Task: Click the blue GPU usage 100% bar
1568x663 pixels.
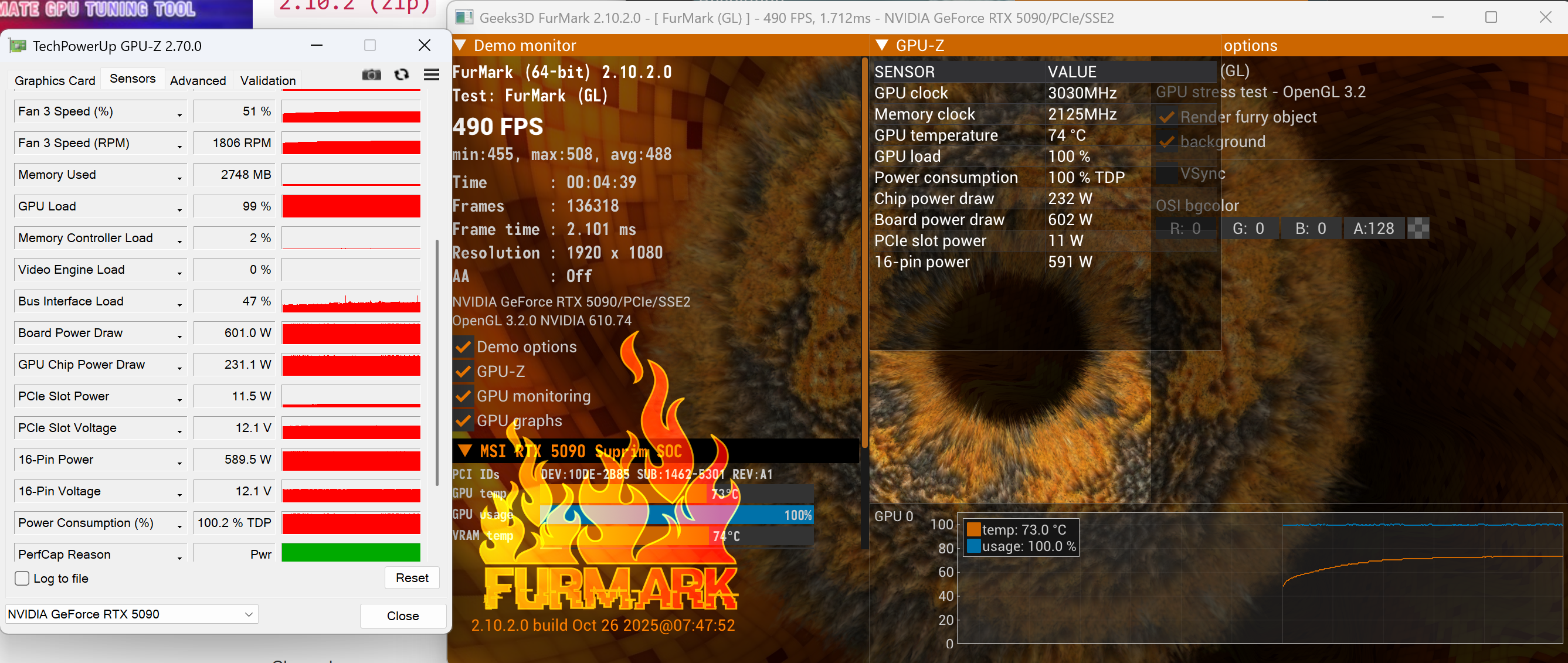Action: [677, 515]
